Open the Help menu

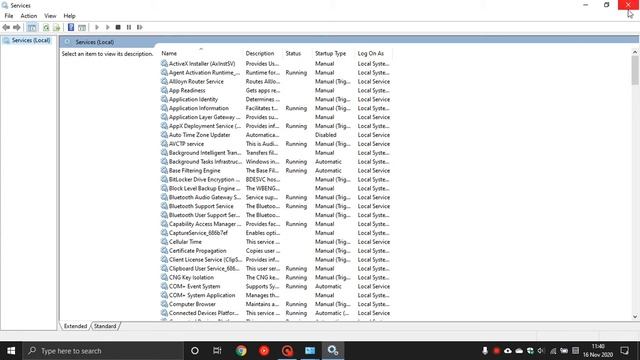[69, 16]
